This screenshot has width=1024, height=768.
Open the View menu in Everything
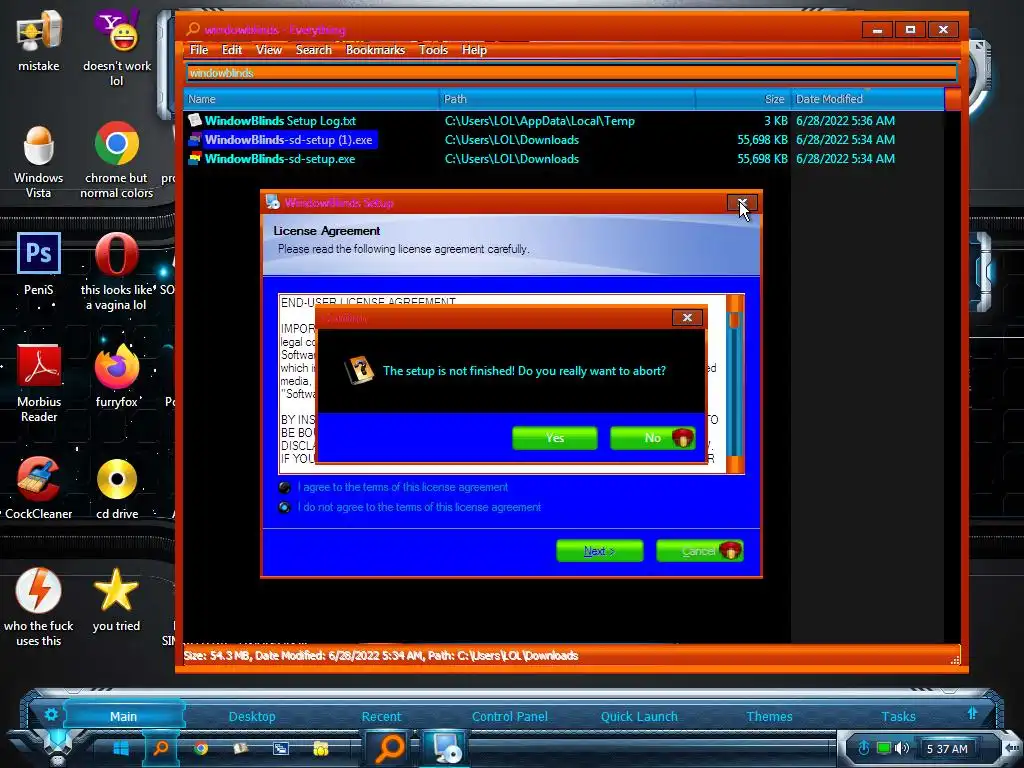(268, 50)
